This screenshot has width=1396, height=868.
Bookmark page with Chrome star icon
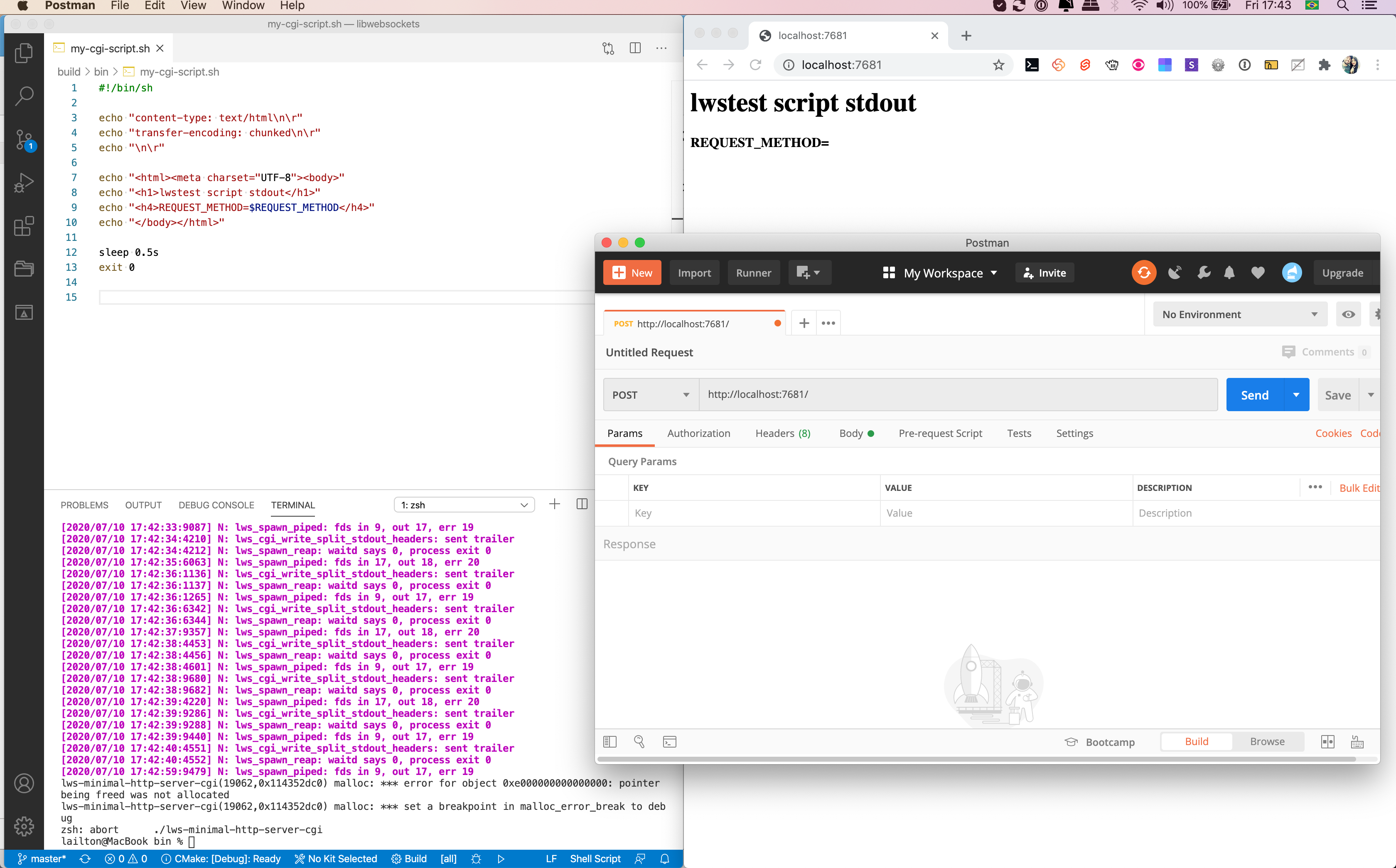[999, 65]
